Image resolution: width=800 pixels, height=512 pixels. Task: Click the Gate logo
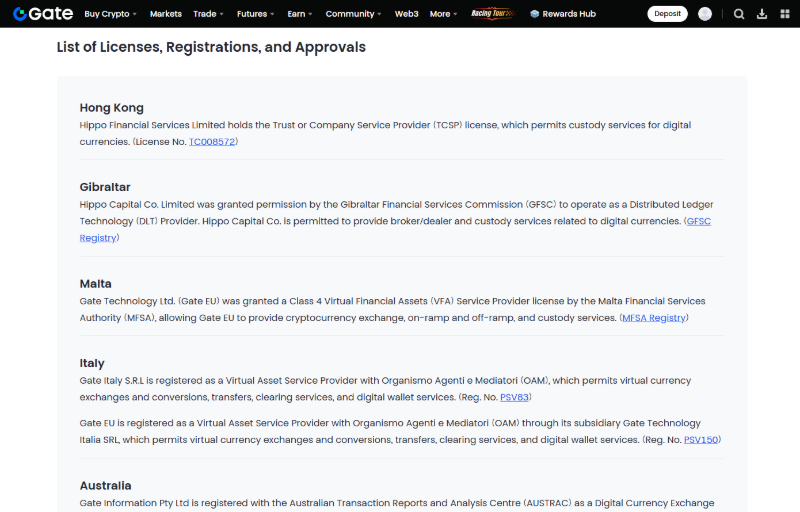click(43, 14)
